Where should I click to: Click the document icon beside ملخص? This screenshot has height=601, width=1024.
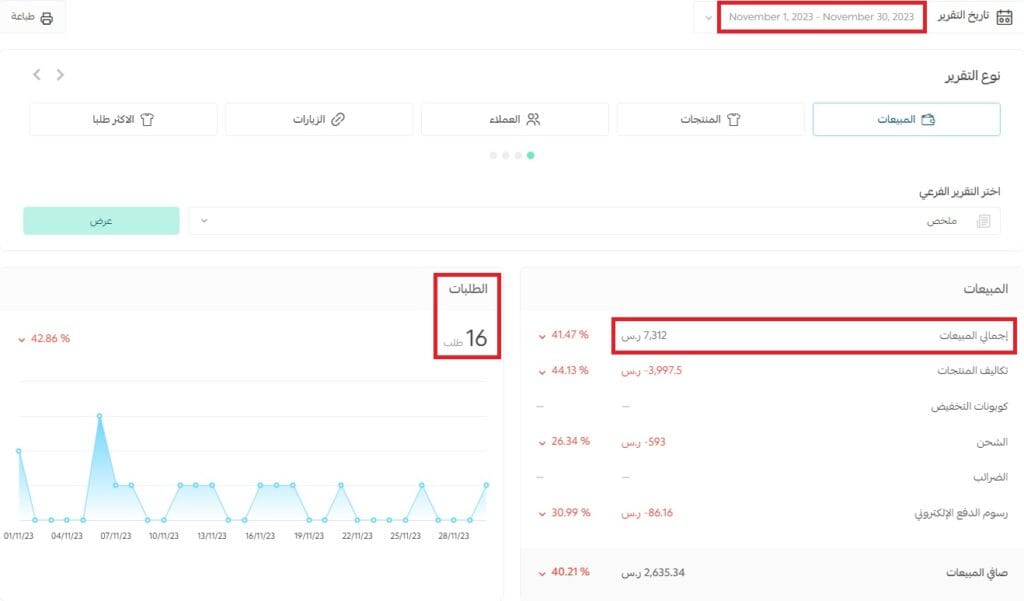[984, 221]
